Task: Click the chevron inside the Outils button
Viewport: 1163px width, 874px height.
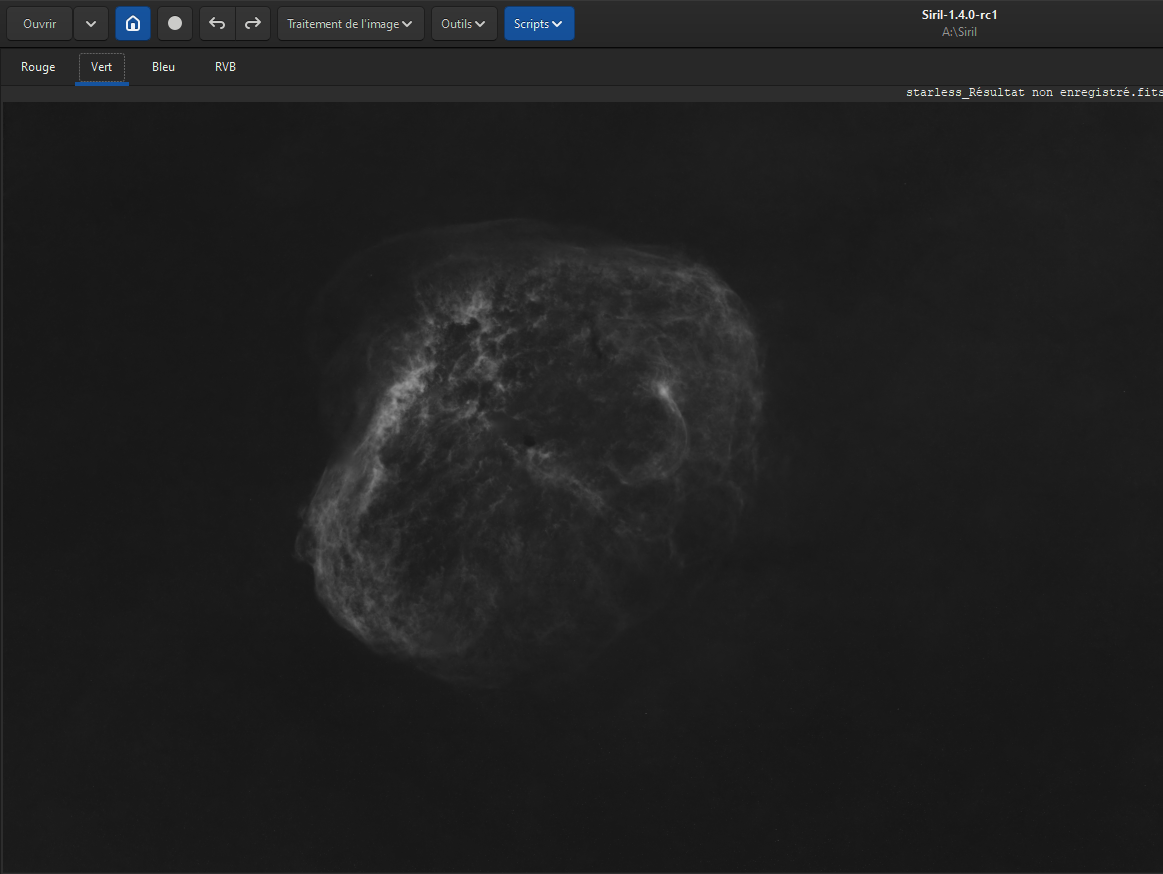Action: point(481,24)
